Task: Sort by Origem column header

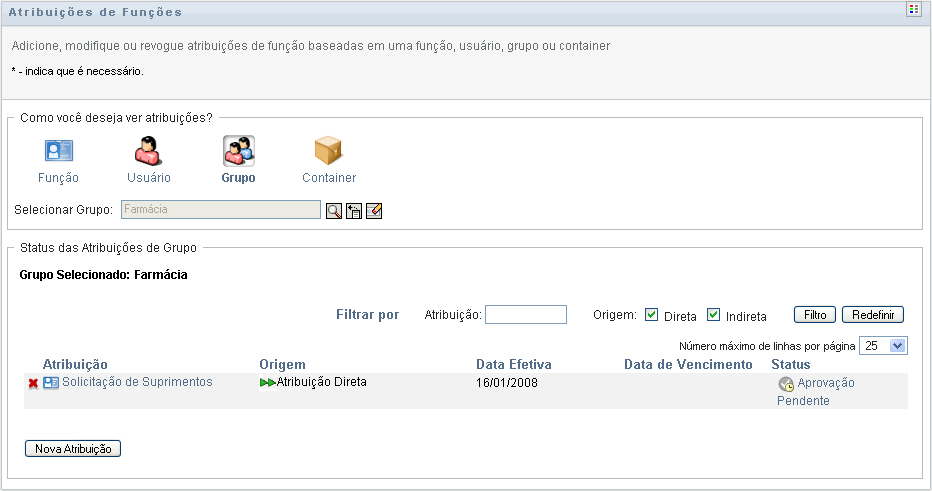Action: tap(282, 364)
